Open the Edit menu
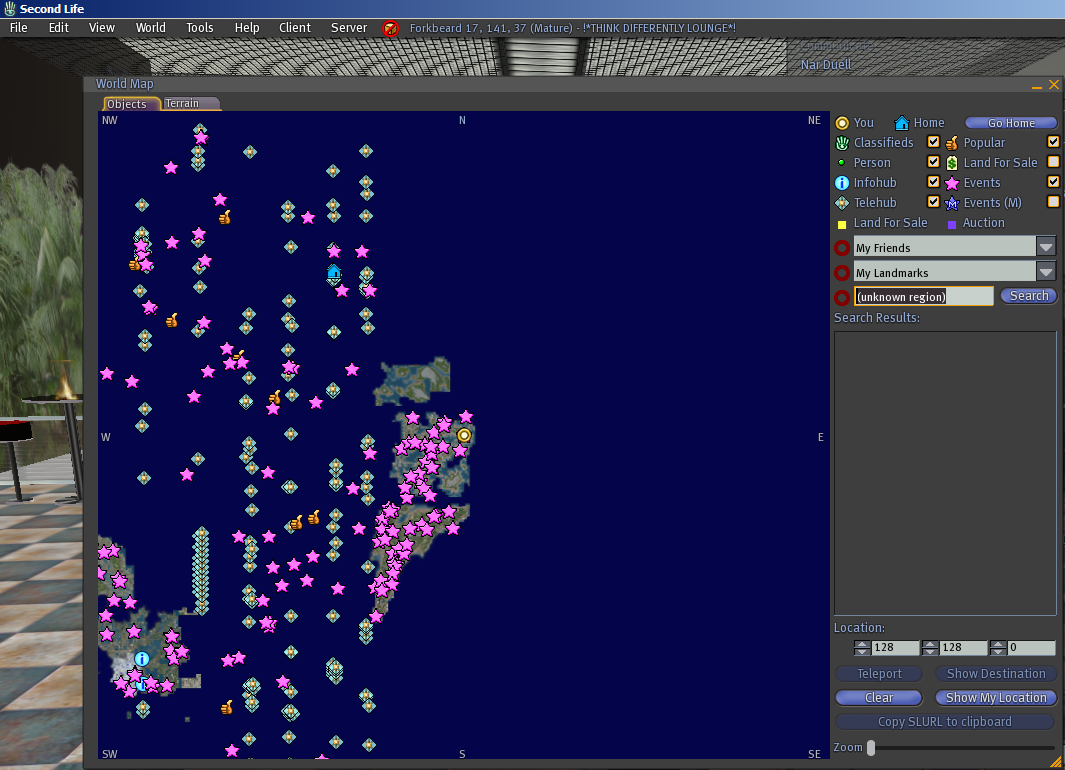 (59, 28)
